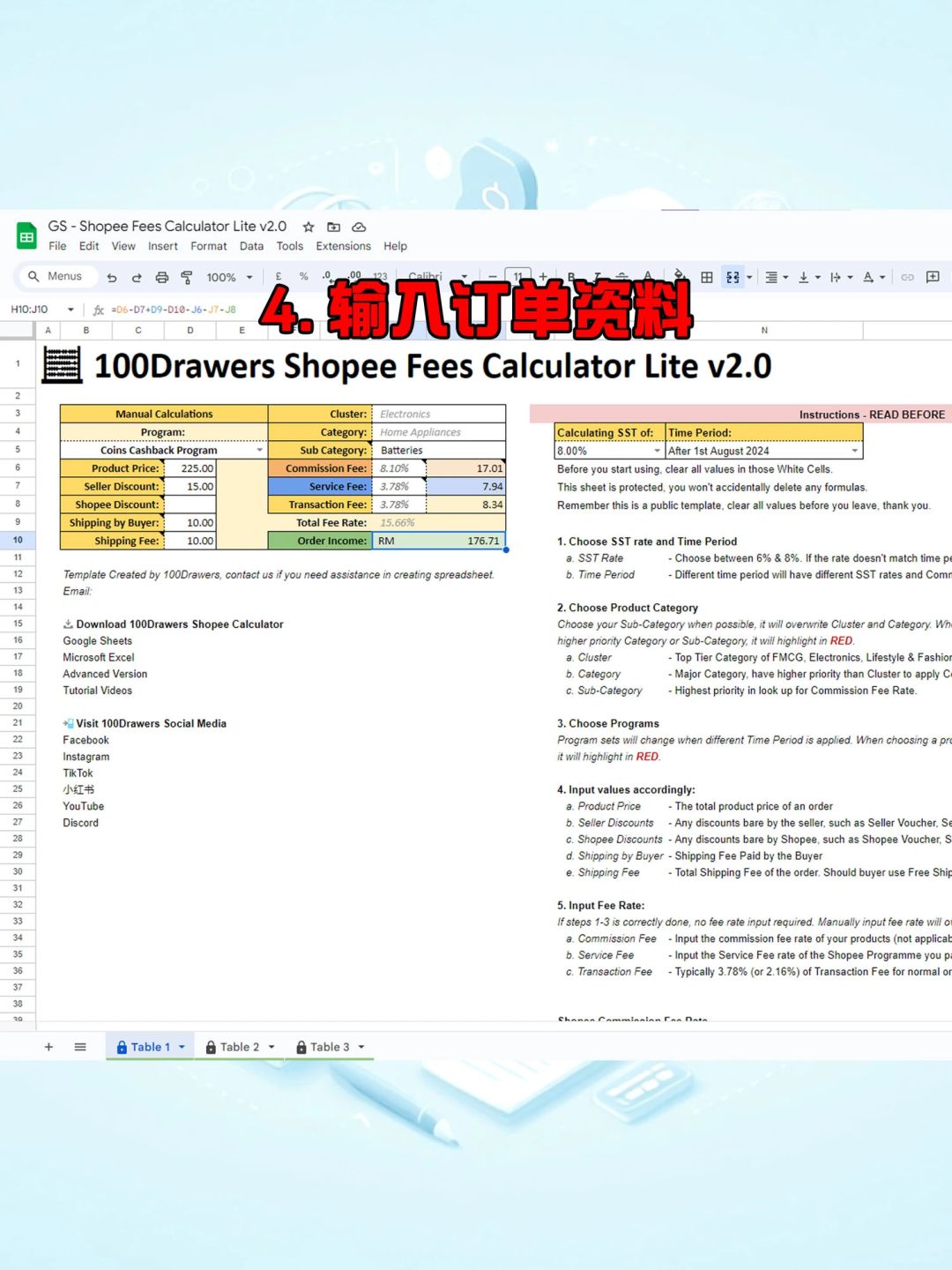Click the Undo arrow in toolbar
Viewport: 952px width, 1270px height.
point(112,277)
